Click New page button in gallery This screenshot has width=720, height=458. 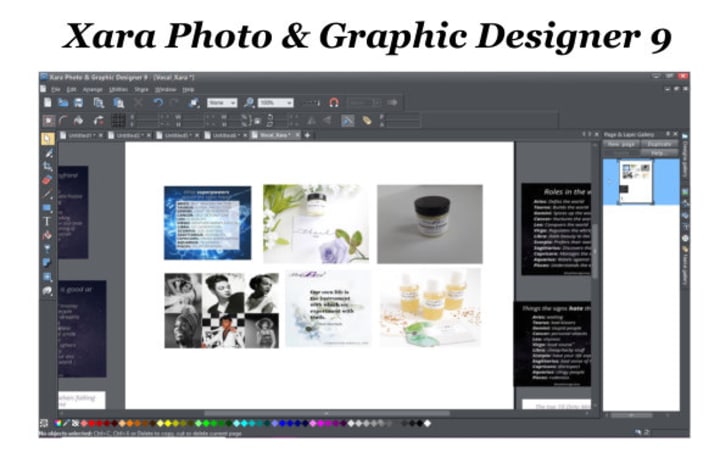point(621,144)
